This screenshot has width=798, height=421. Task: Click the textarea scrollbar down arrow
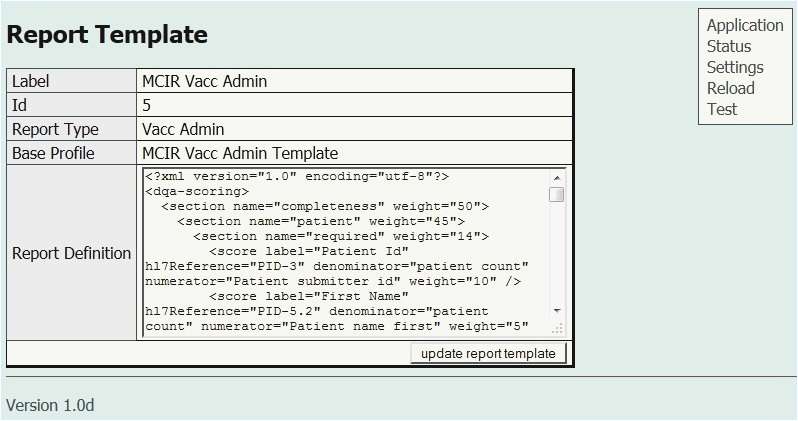(557, 311)
